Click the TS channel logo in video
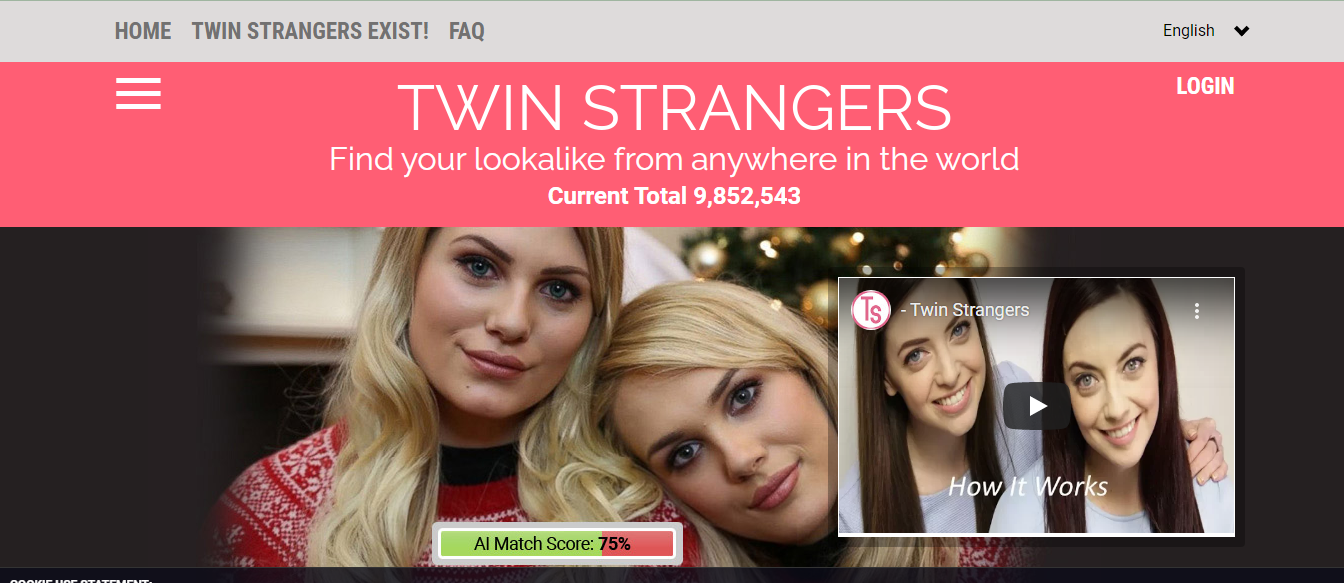 coord(871,310)
